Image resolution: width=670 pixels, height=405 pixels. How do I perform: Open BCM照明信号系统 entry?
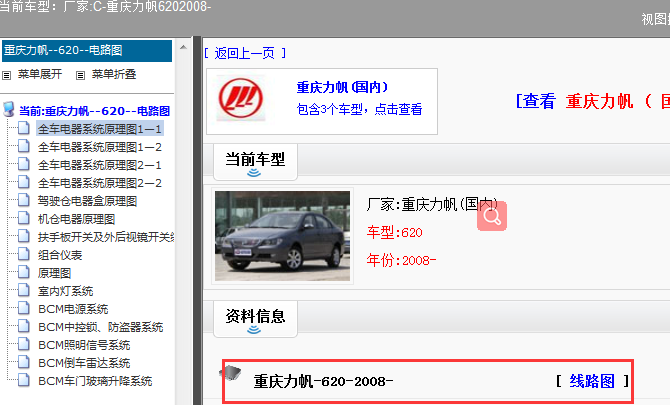tap(84, 345)
